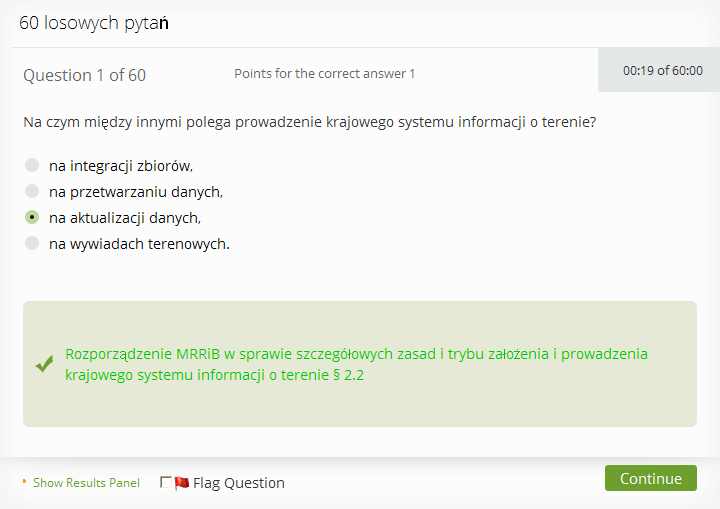
Task: Click the 00:19 of 60:00 timer
Action: point(663,70)
